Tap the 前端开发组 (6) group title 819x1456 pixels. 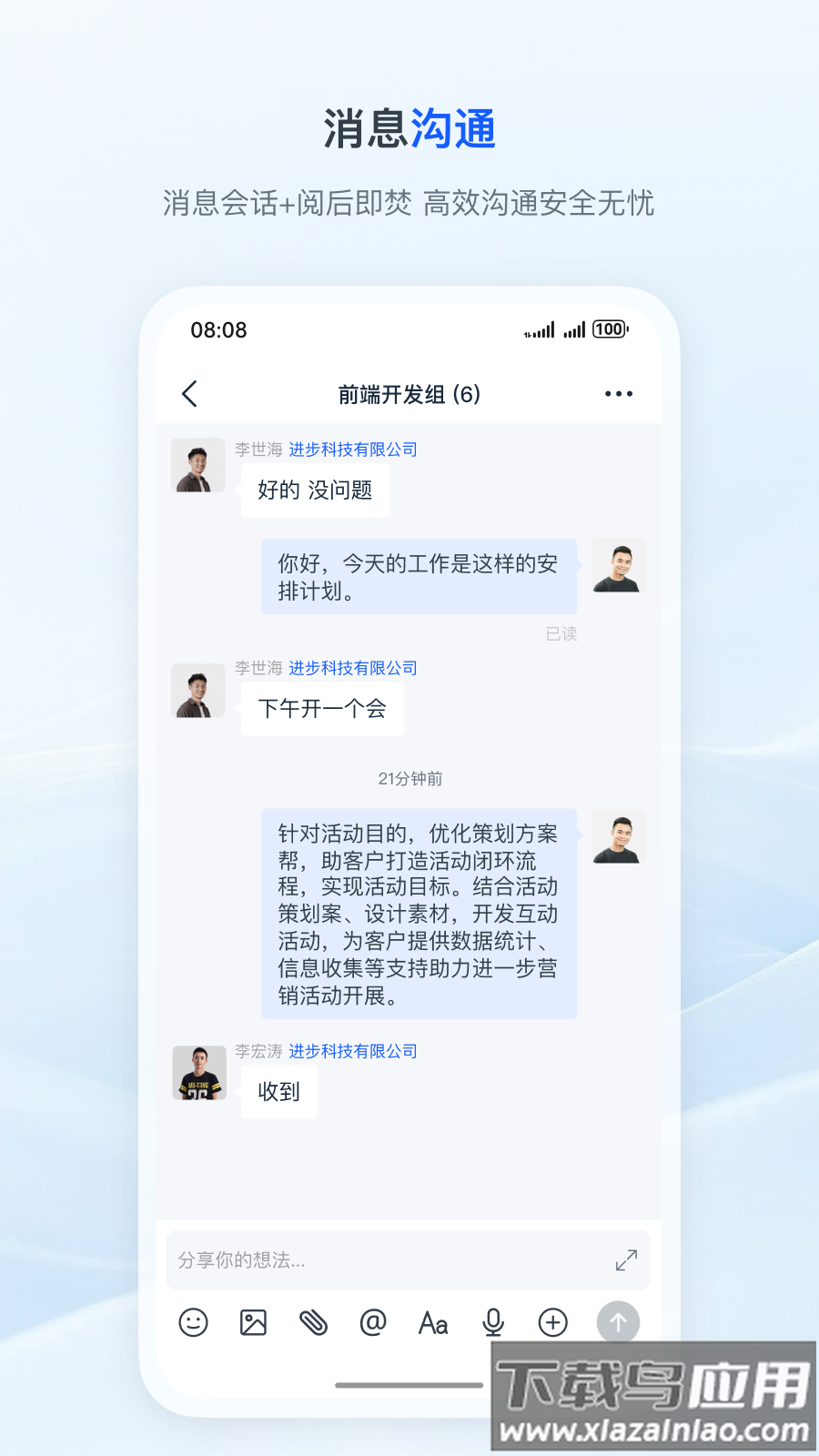pos(409,394)
